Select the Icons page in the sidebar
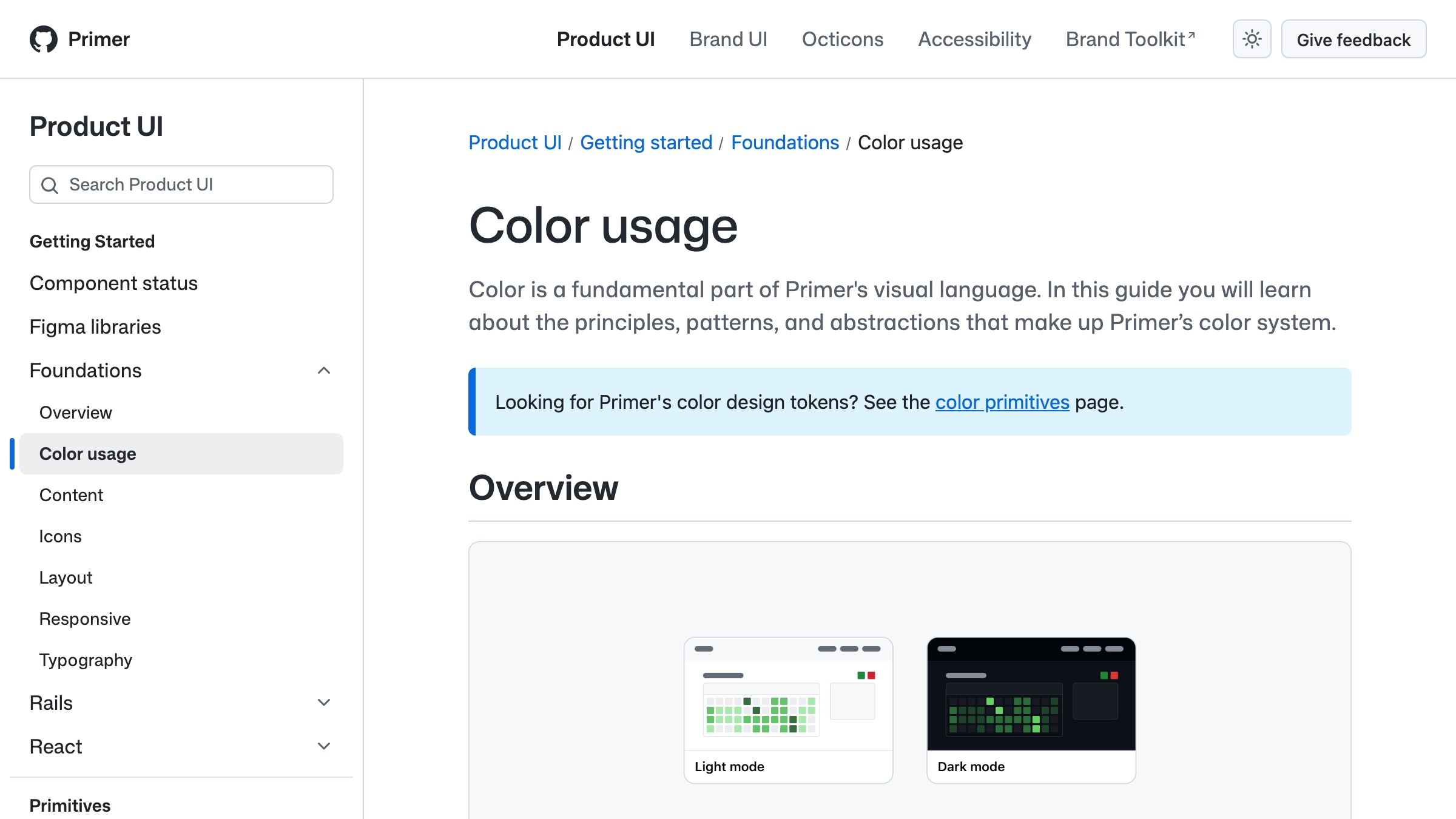Screen dimensions: 1456x819 (x=60, y=536)
